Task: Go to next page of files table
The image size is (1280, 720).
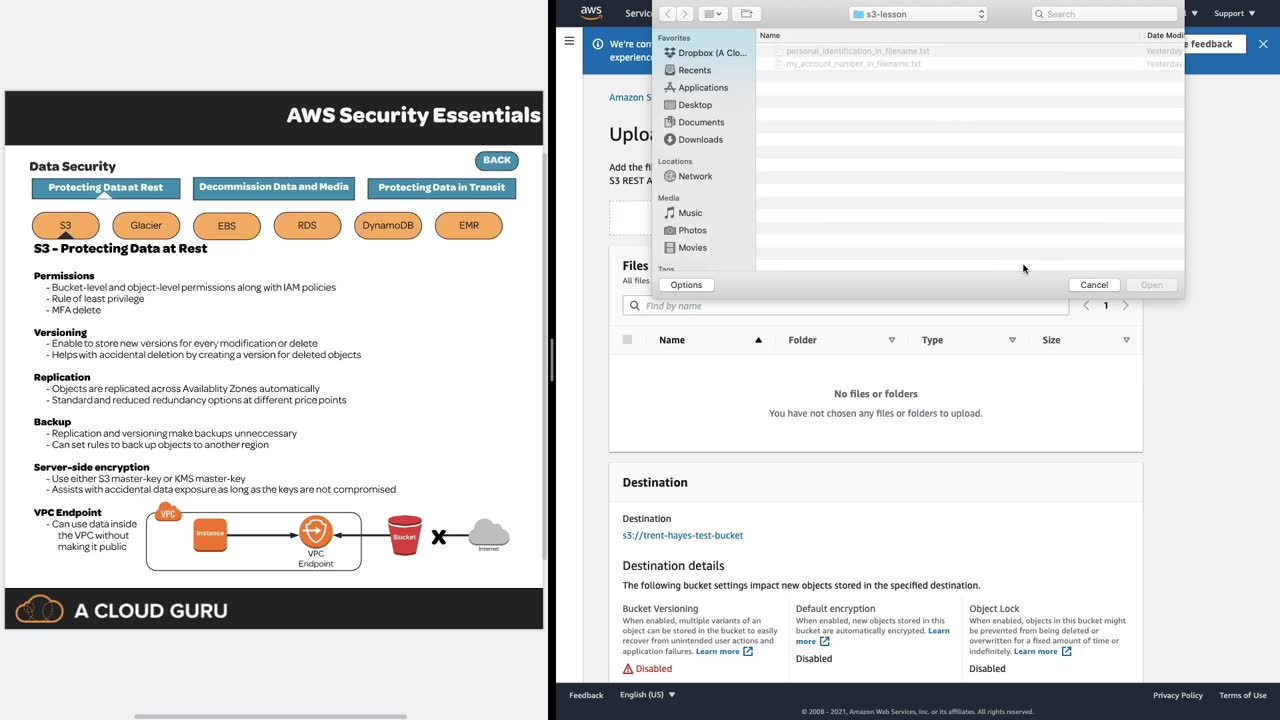Action: point(1125,306)
